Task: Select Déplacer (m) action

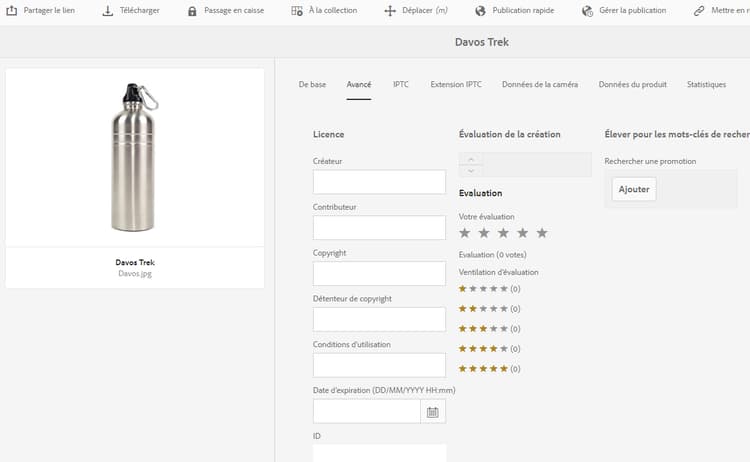Action: pyautogui.click(x=425, y=11)
